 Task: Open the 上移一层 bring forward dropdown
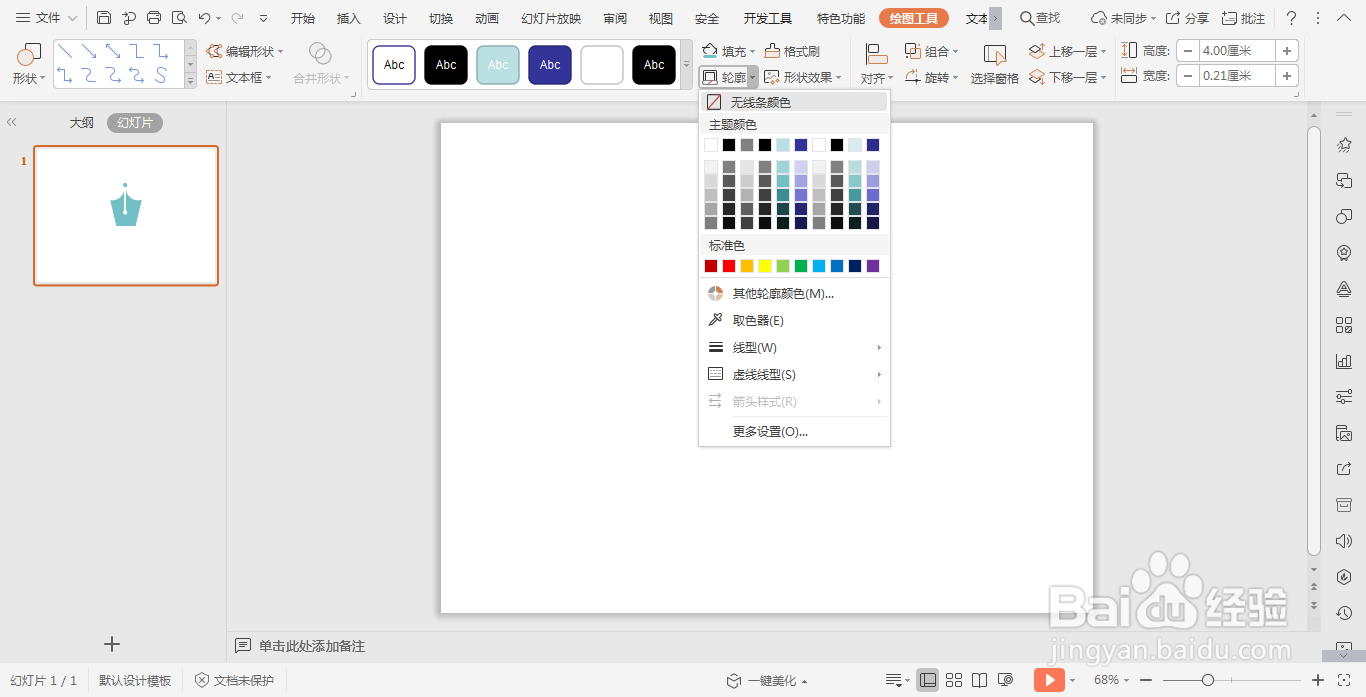1067,51
